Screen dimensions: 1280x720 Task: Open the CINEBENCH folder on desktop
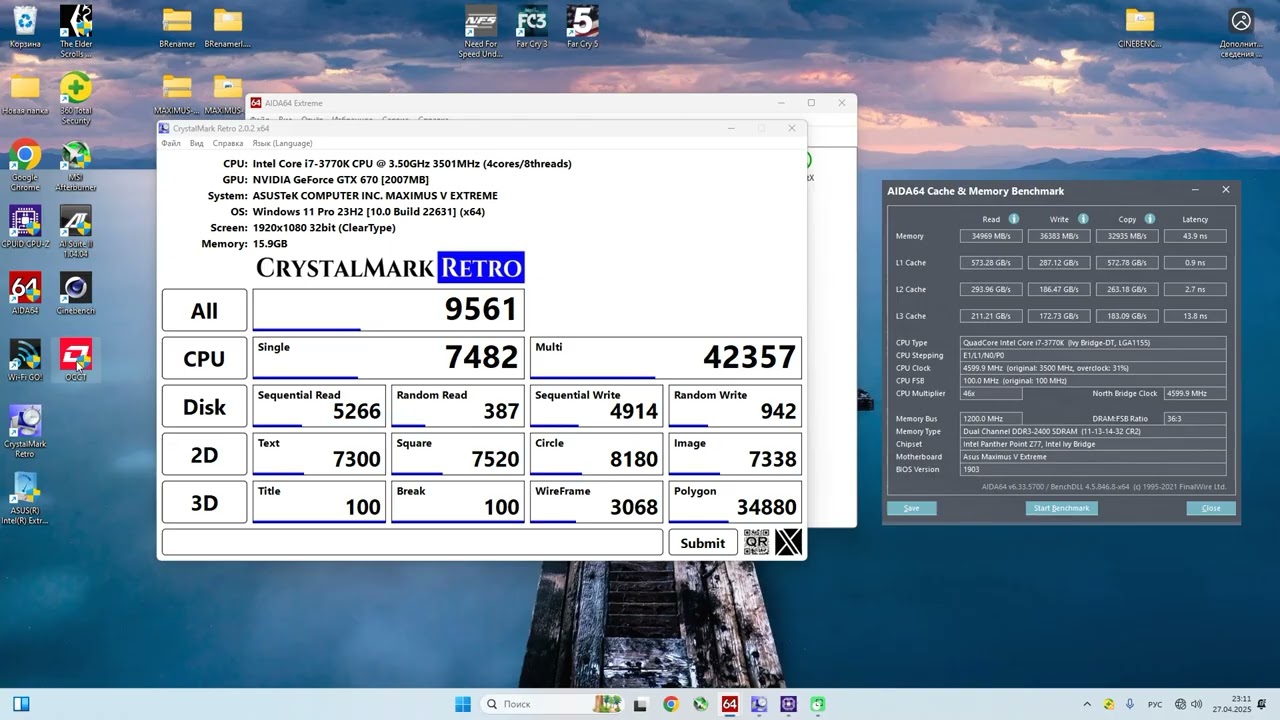1140,27
